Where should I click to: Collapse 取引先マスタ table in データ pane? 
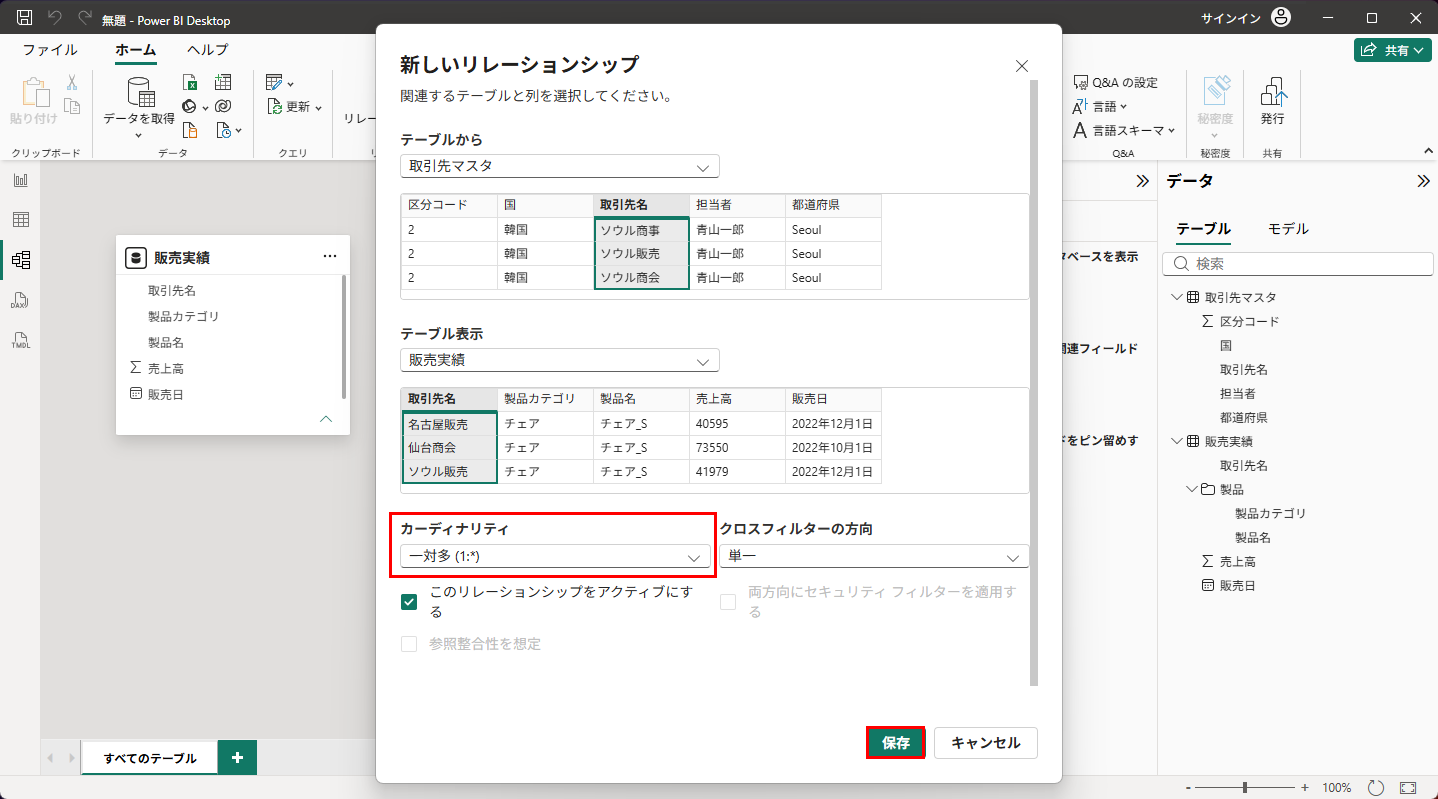pos(1176,297)
